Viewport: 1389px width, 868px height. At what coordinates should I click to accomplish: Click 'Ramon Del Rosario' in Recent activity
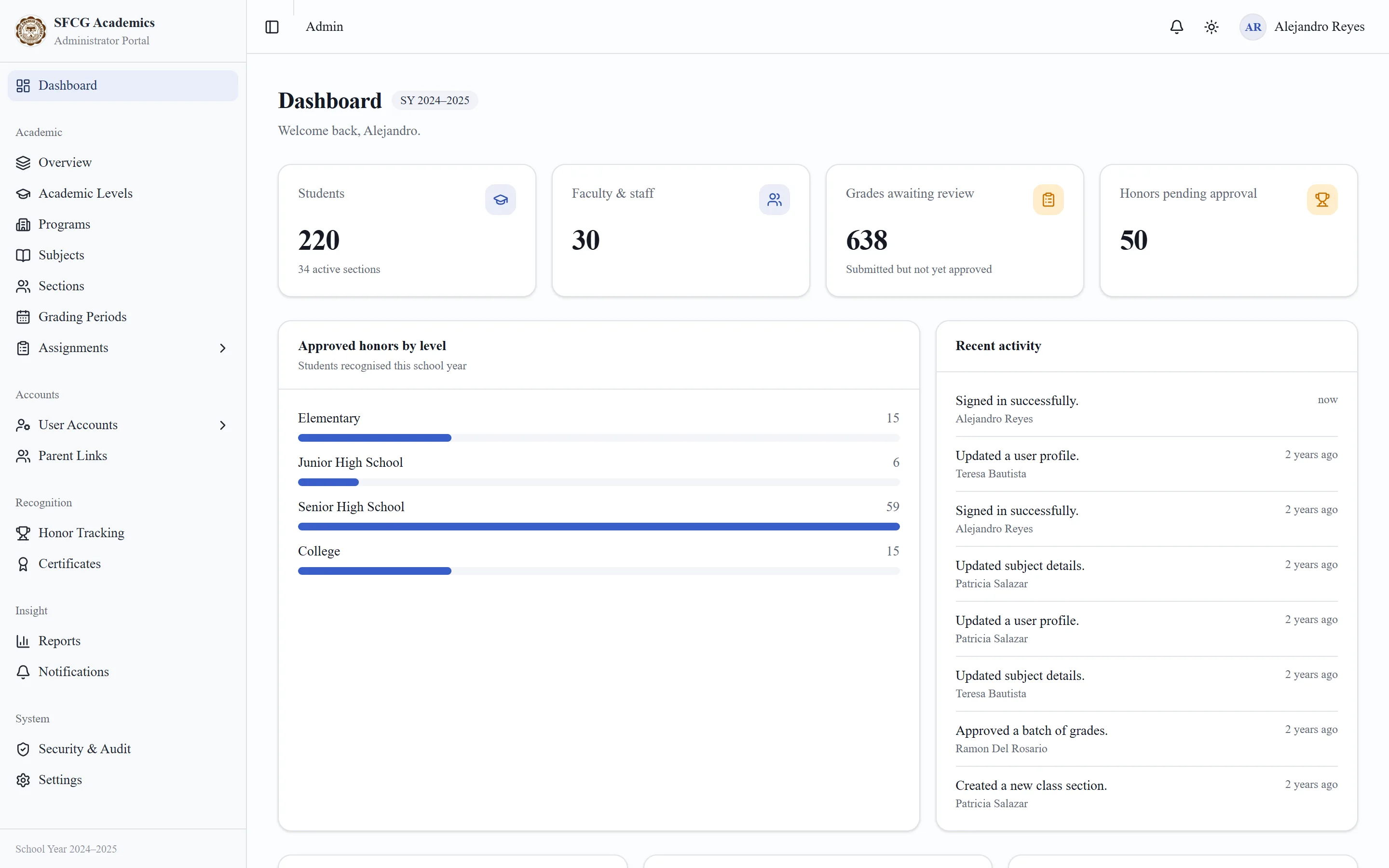click(x=1001, y=748)
